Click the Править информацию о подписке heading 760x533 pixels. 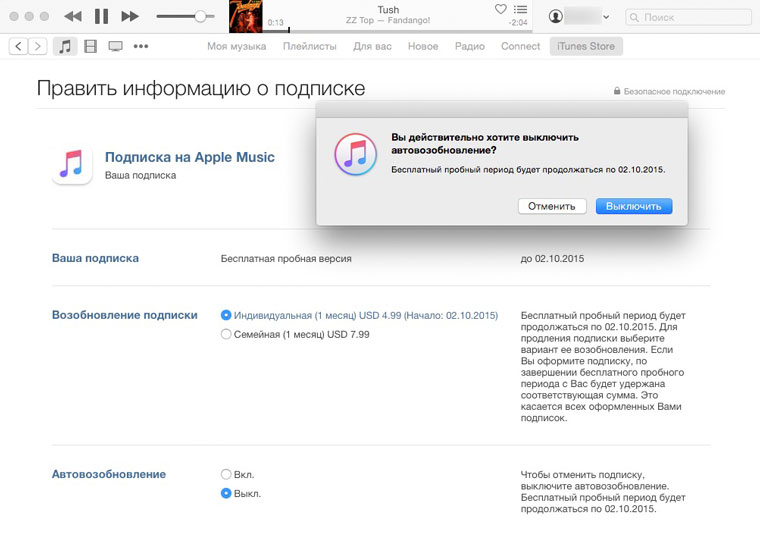point(201,89)
